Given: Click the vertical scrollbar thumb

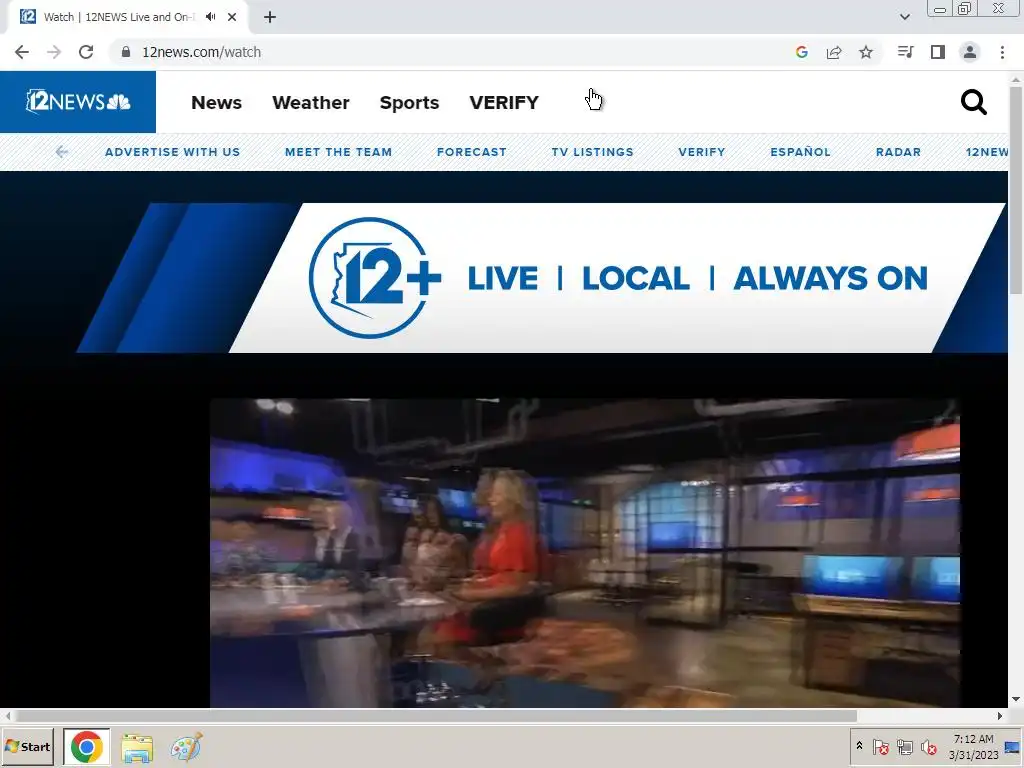Looking at the screenshot, I should [1016, 189].
